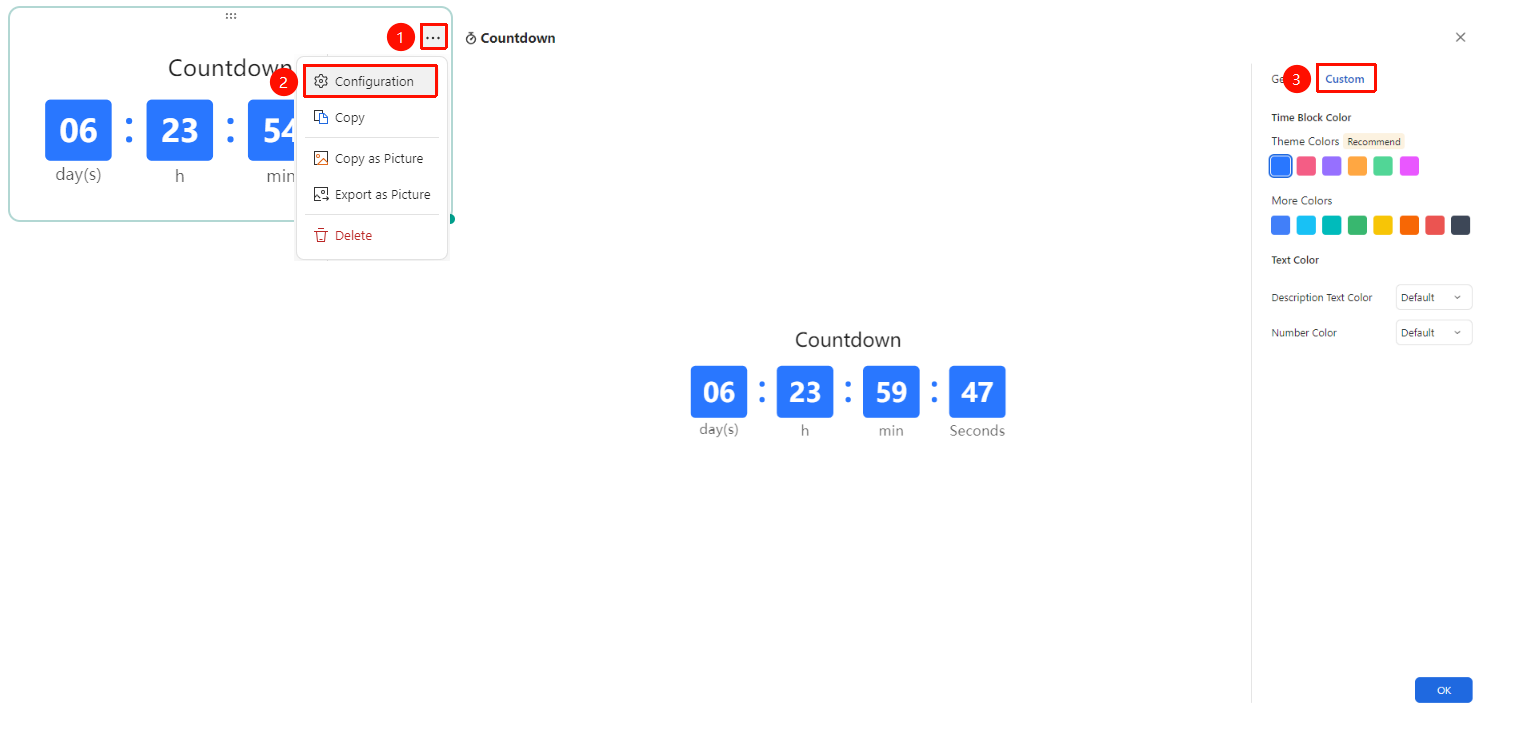Click the Countdown header title with the timer icon
Image resolution: width=1531 pixels, height=745 pixels.
click(510, 38)
